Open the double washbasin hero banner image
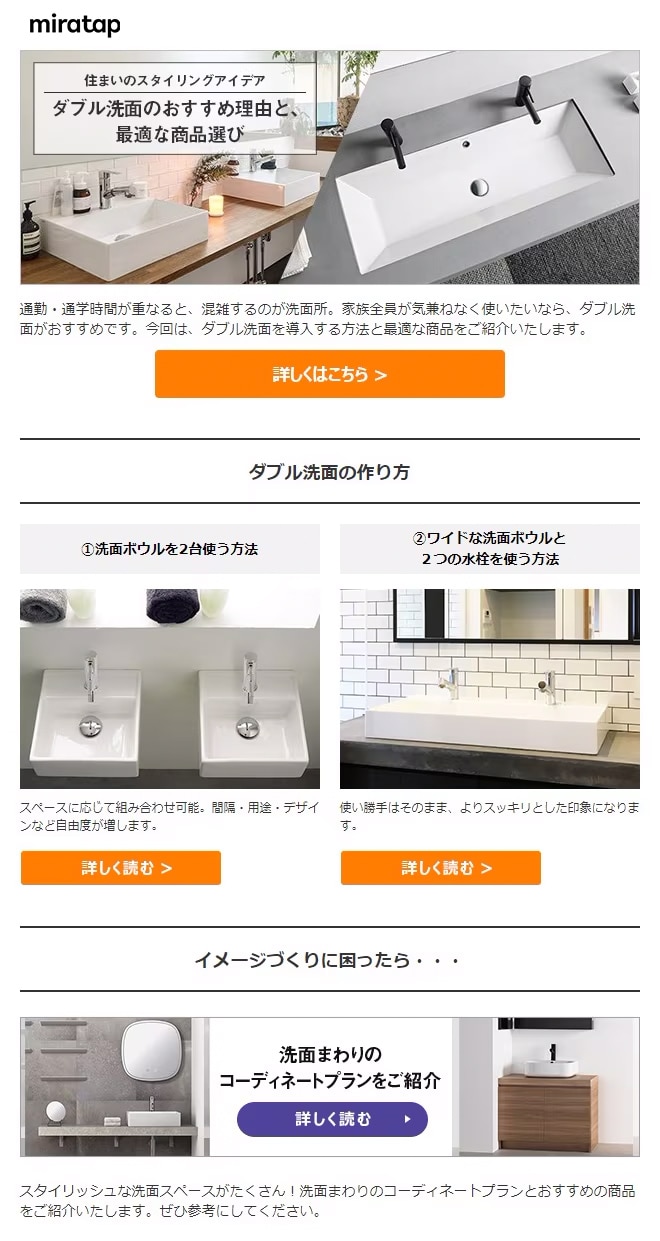The width and height of the screenshot is (660, 1241). coord(330,168)
